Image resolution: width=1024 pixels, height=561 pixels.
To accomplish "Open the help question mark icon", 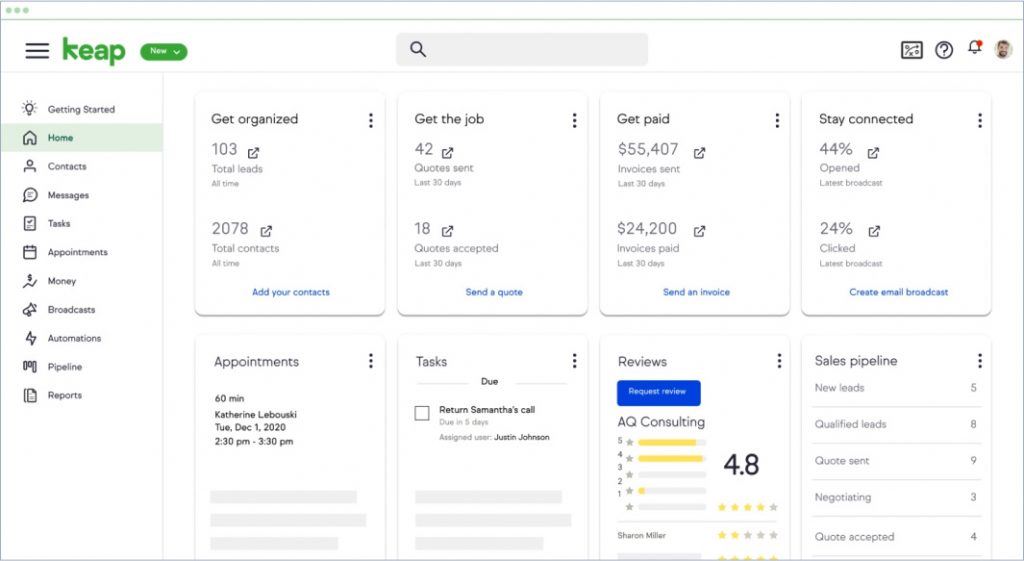I will coord(944,50).
